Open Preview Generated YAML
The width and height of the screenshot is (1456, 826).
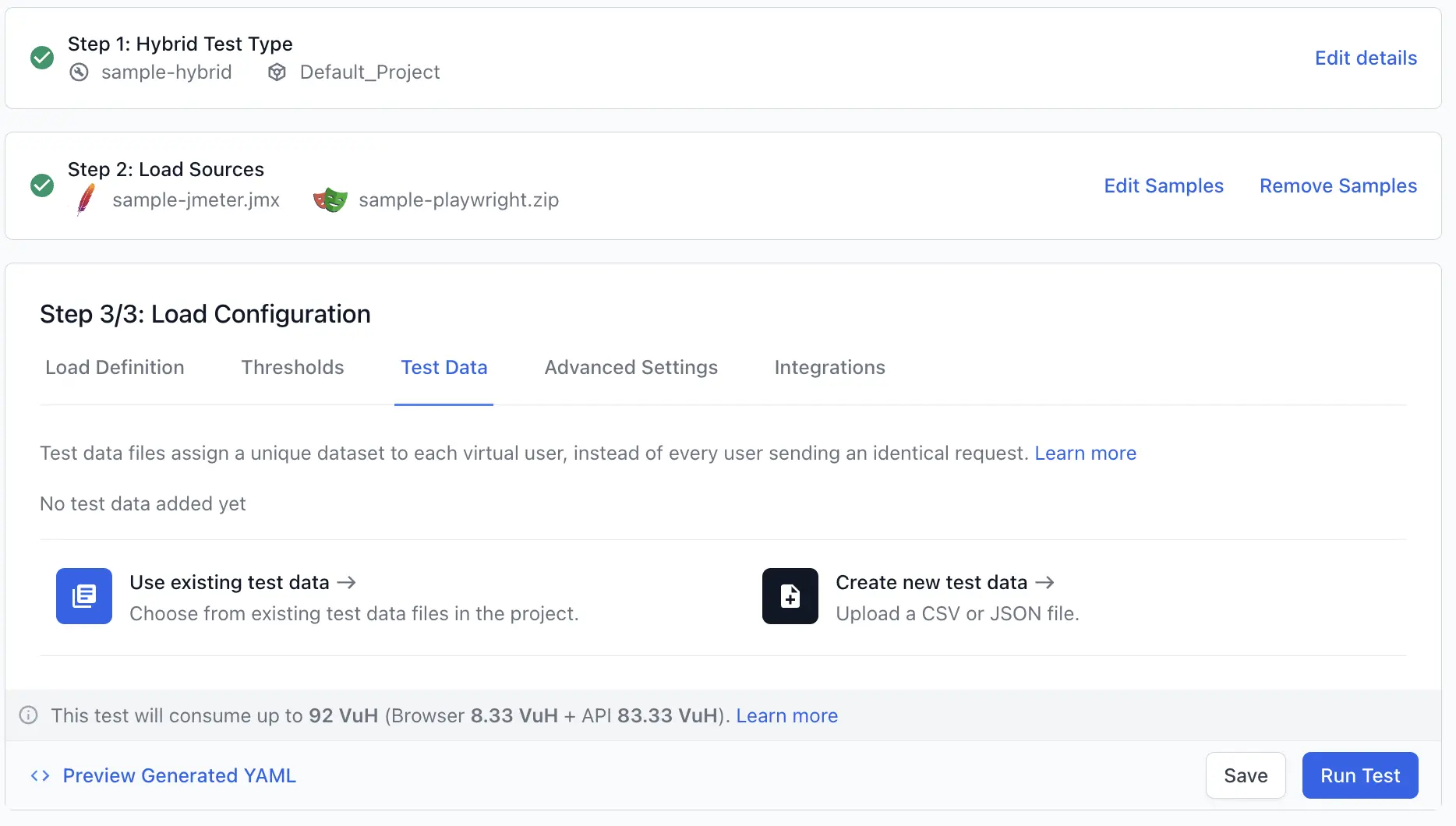click(179, 775)
